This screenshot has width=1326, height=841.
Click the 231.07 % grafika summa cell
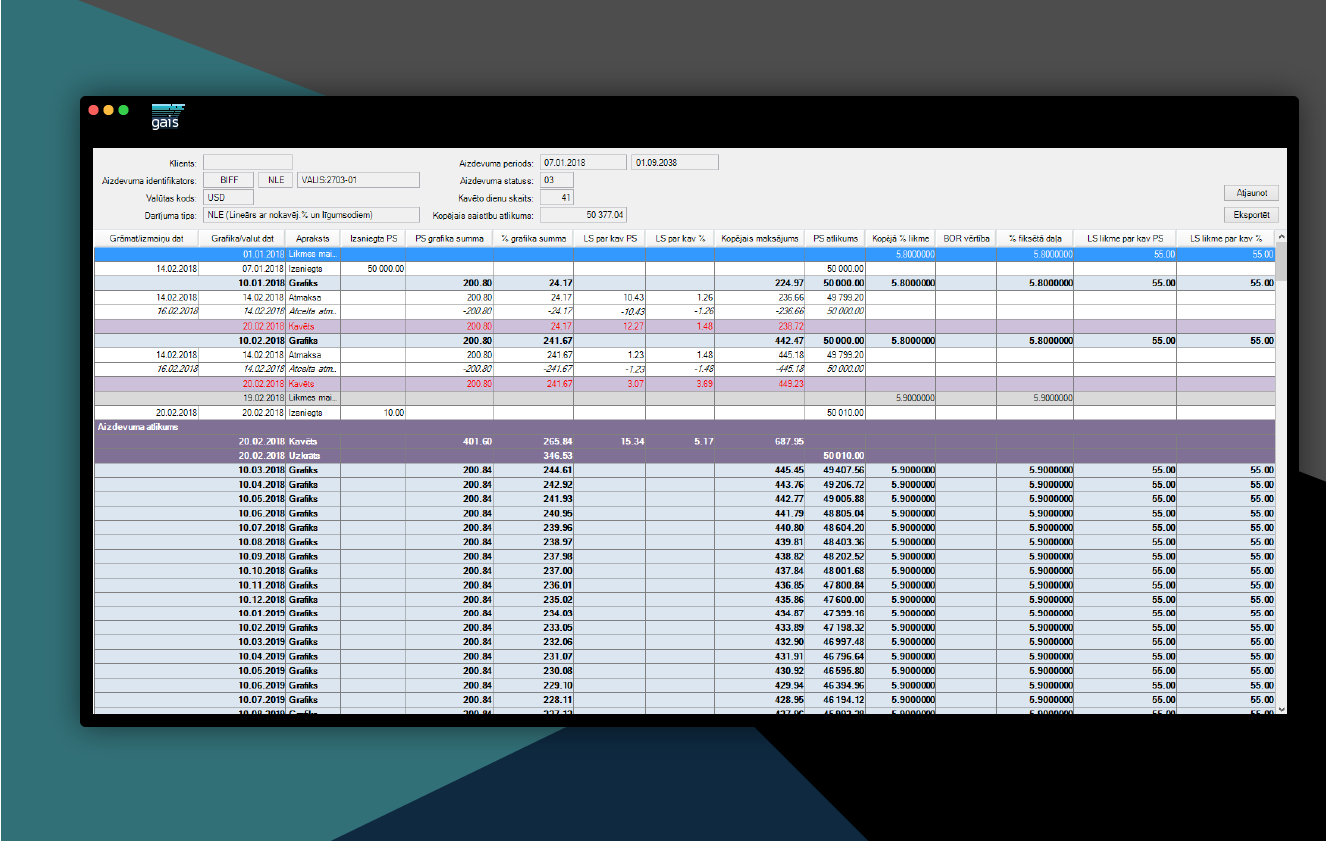pos(533,656)
